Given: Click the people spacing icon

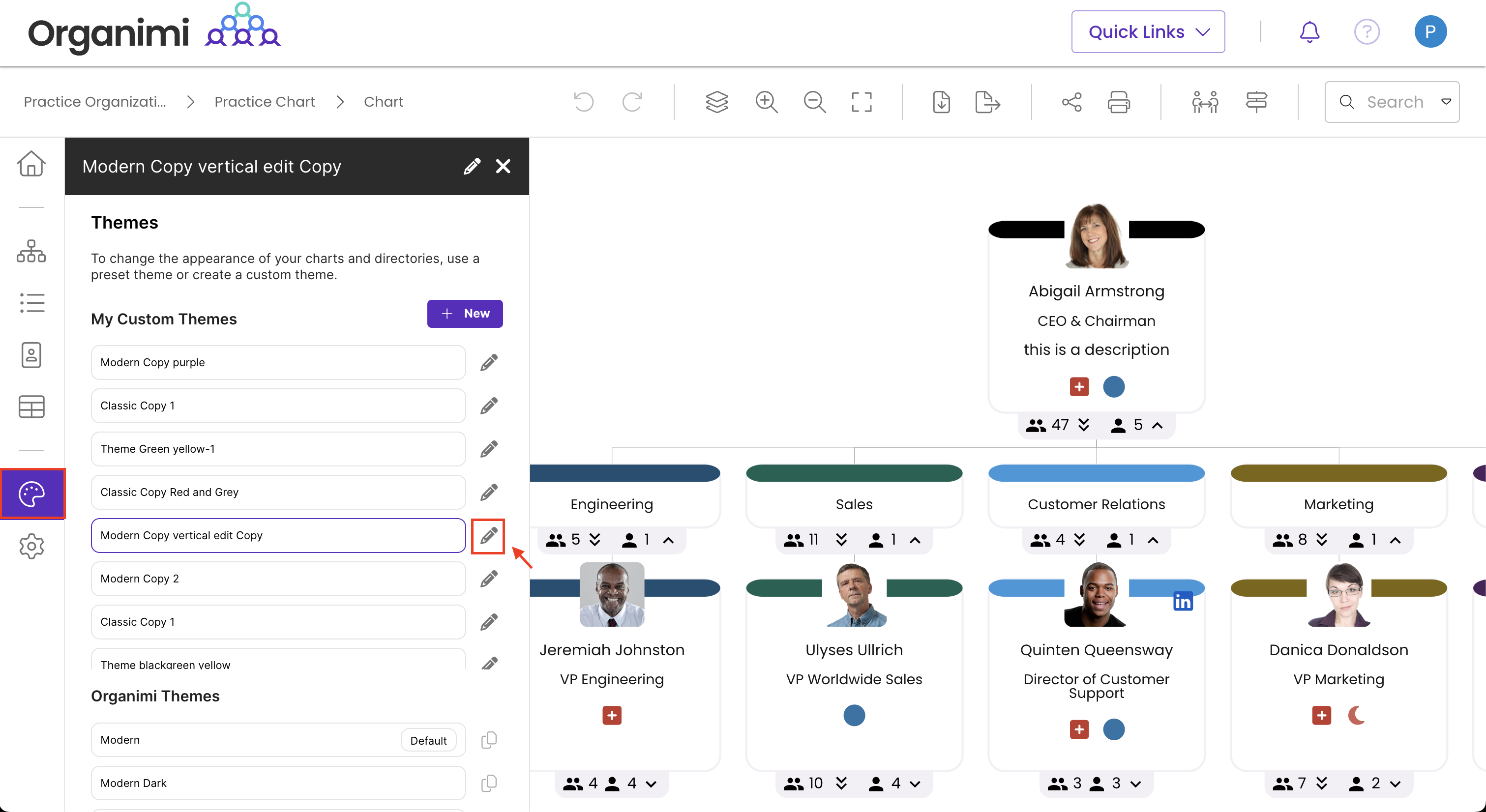Looking at the screenshot, I should point(1205,102).
